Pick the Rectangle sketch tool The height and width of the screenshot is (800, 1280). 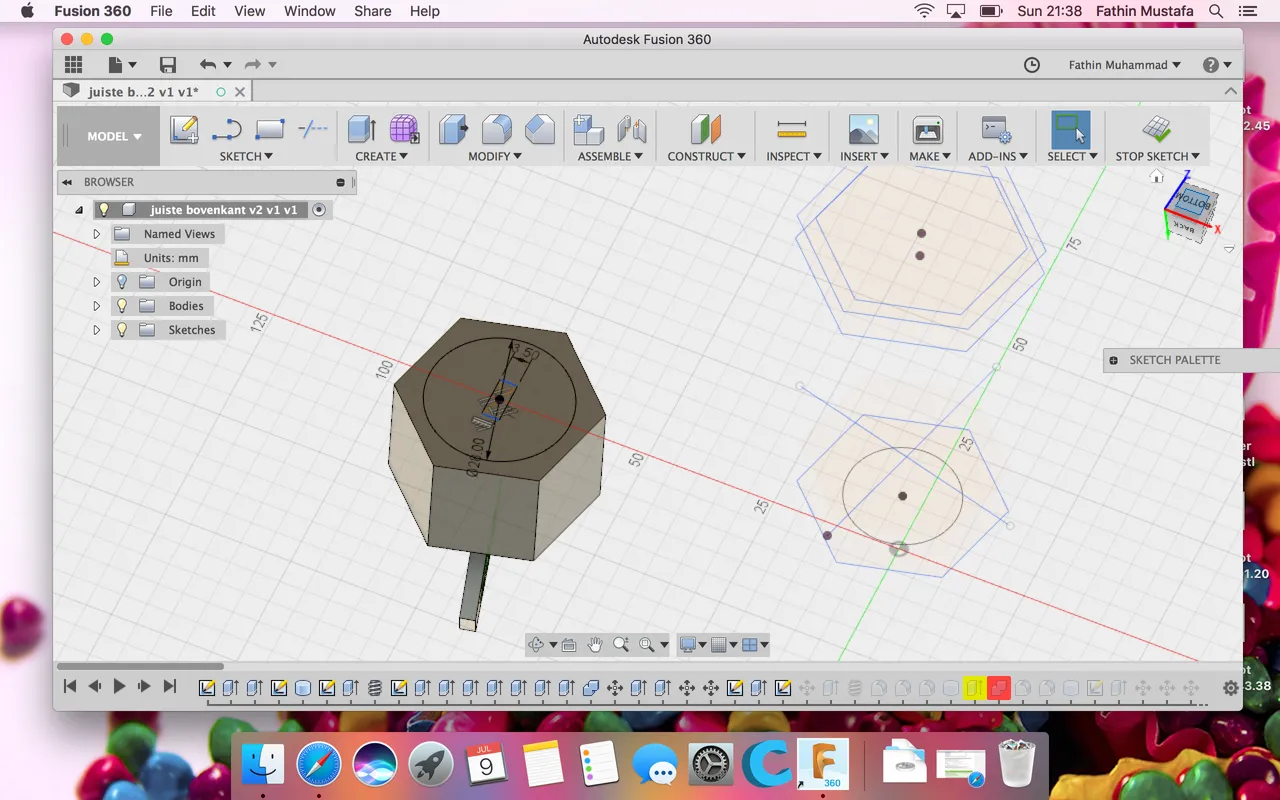[x=270, y=130]
